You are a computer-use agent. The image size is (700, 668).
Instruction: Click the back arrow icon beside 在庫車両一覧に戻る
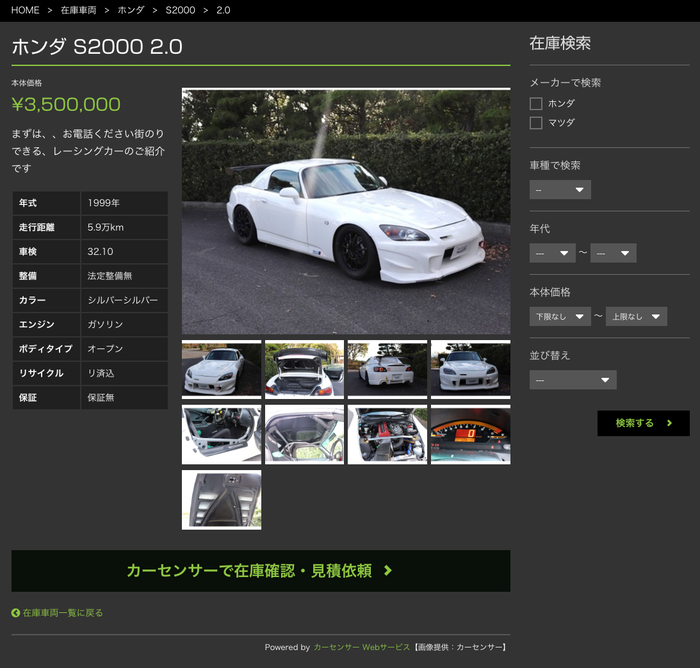click(16, 613)
